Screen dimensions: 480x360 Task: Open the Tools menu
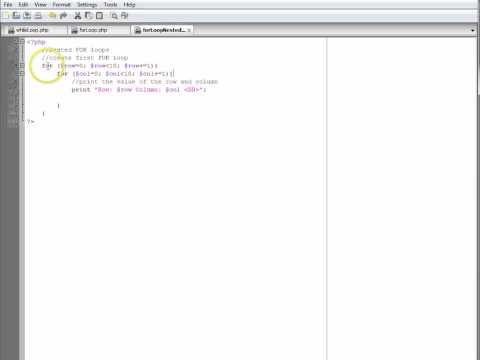[110, 5]
